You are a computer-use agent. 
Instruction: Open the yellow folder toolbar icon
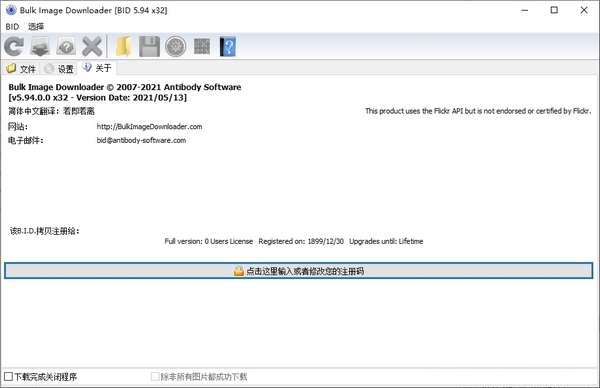pyautogui.click(x=123, y=47)
